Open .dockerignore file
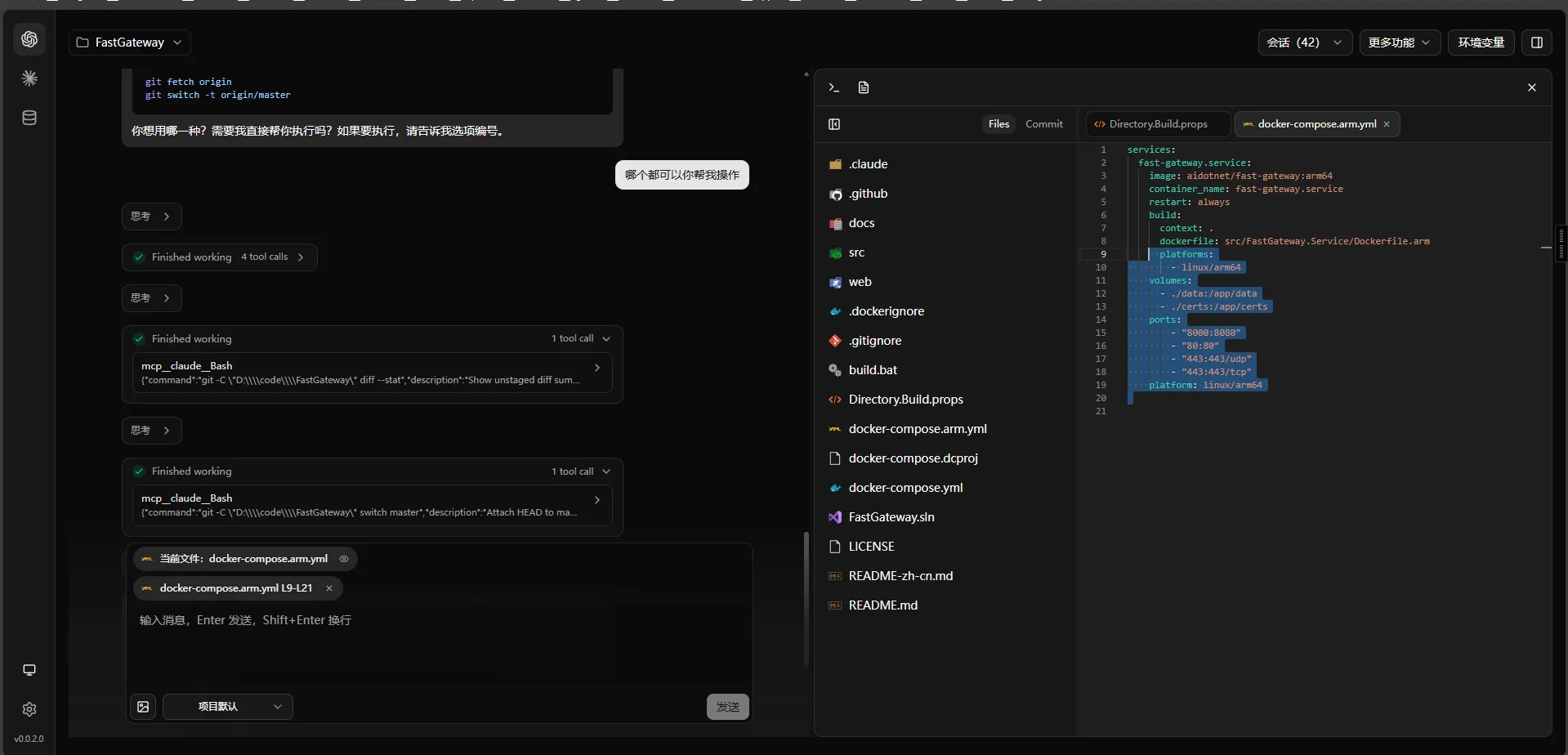This screenshot has width=1568, height=755. tap(945, 311)
